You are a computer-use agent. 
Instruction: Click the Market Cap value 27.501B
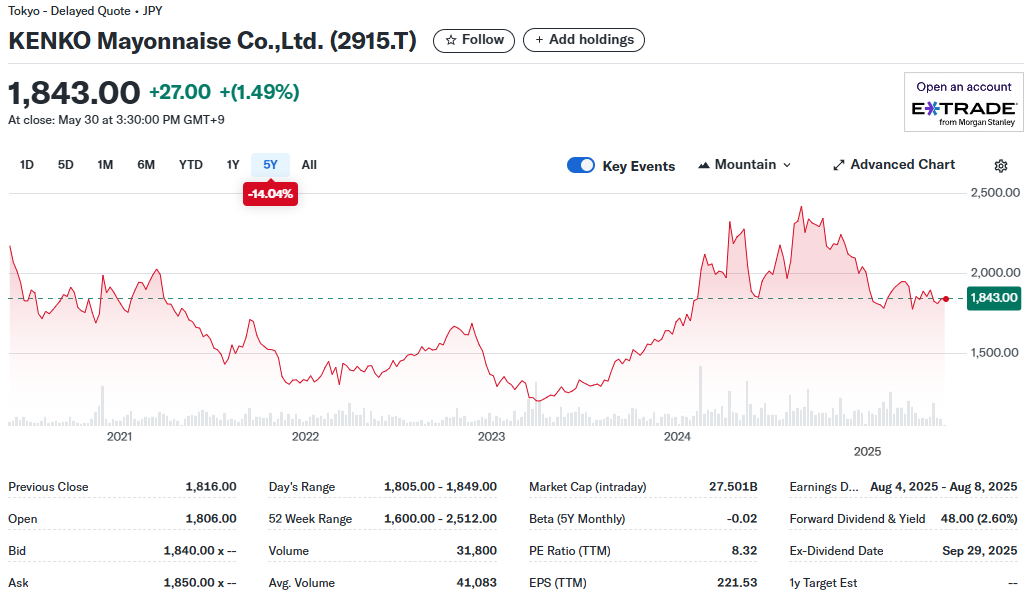coord(733,487)
